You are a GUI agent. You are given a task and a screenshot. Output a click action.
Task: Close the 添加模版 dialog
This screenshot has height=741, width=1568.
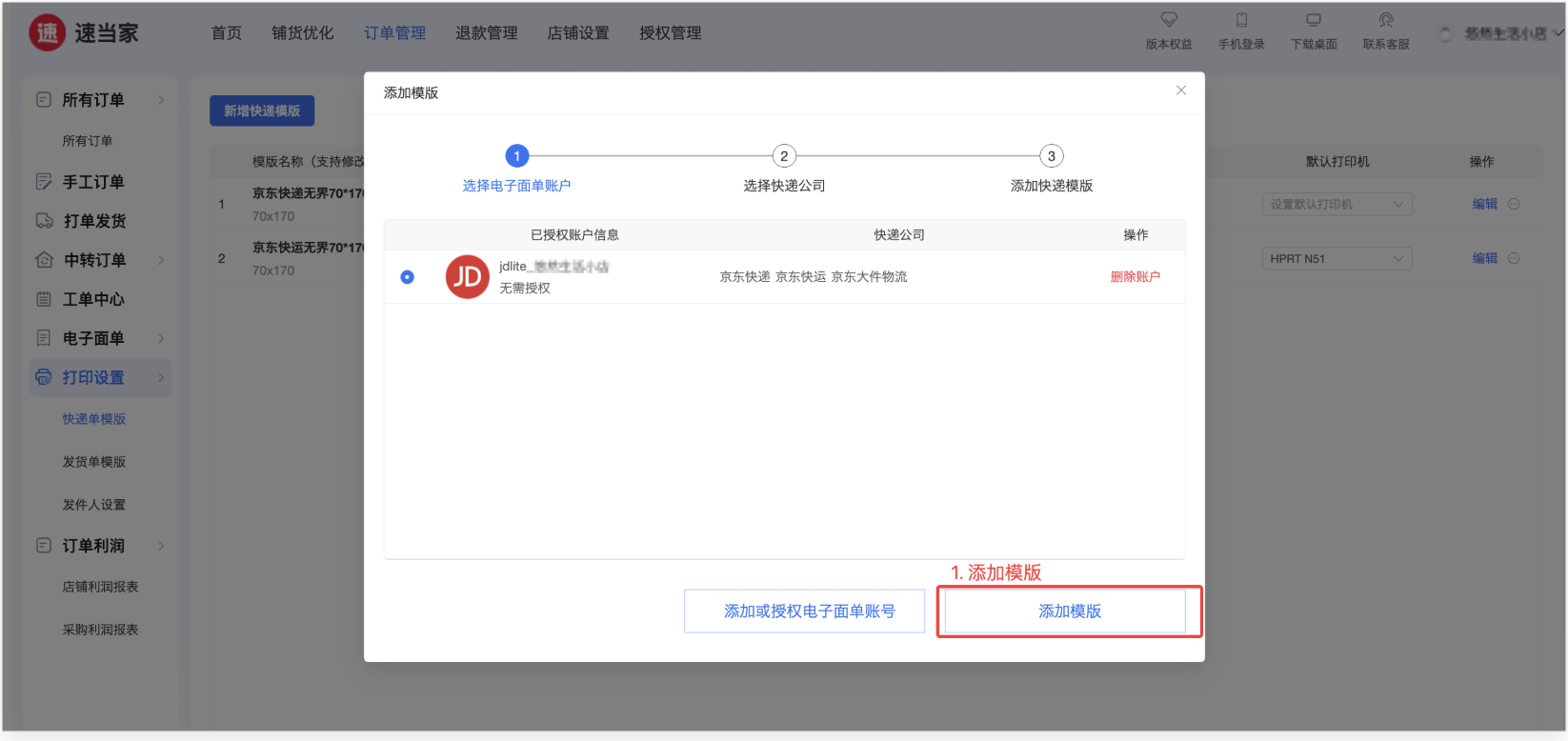pos(1181,90)
